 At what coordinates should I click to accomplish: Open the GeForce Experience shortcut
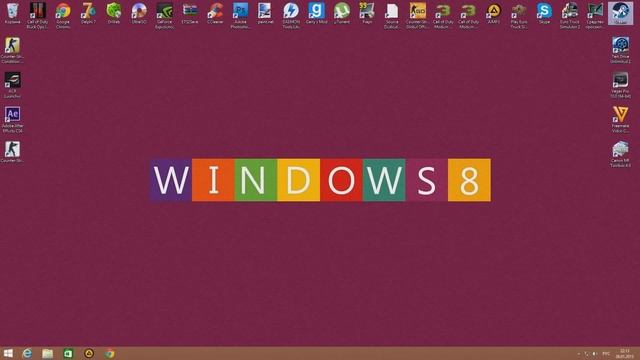(164, 16)
